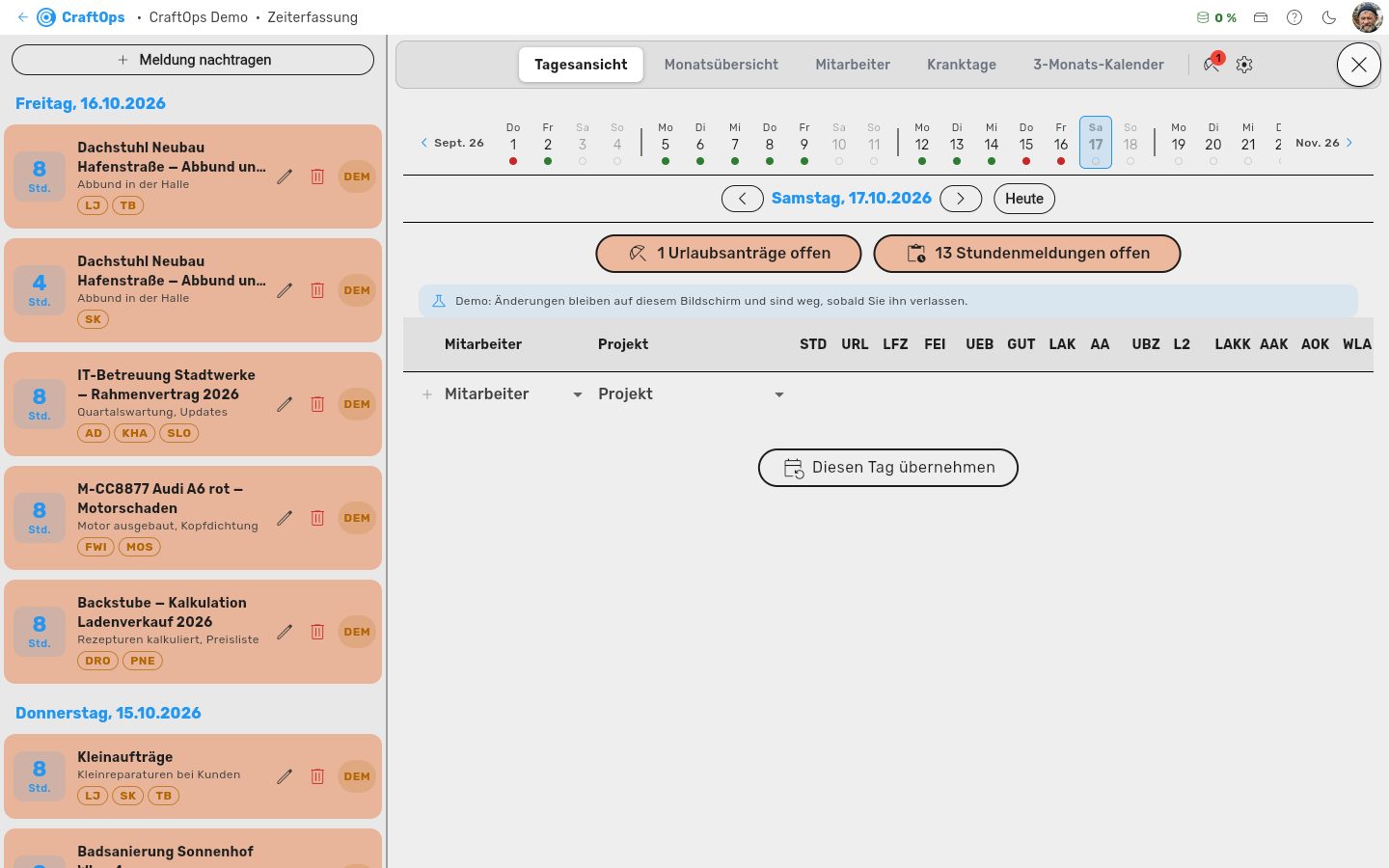Select Thursday 15 in the day strip
This screenshot has height=868, width=1389.
click(1026, 143)
